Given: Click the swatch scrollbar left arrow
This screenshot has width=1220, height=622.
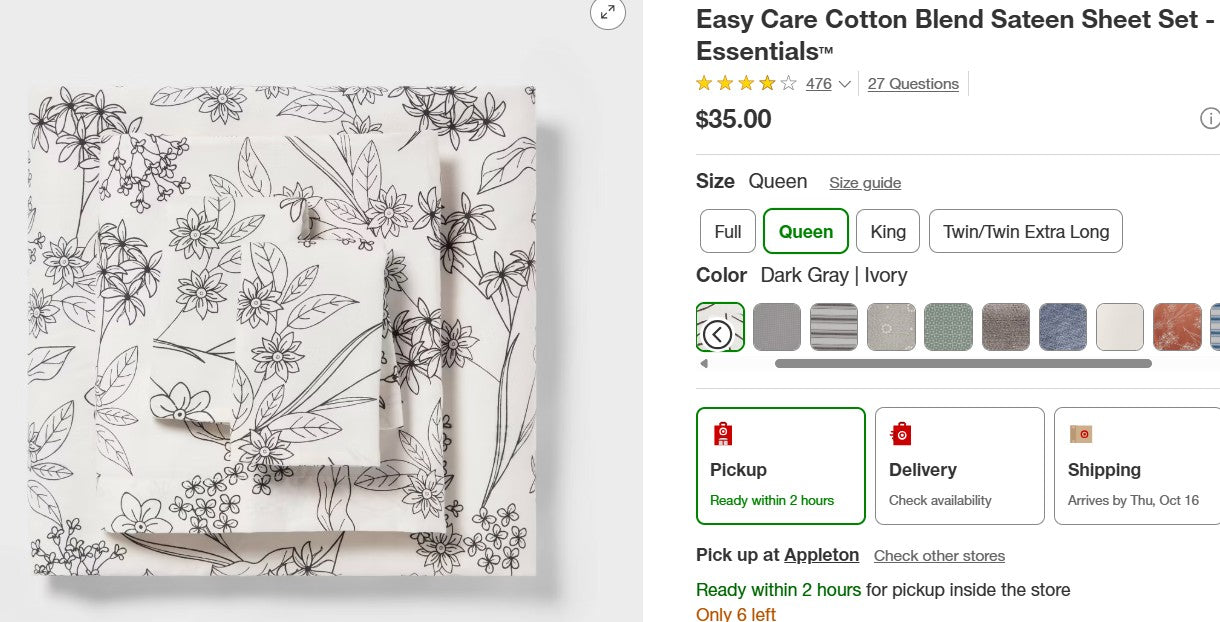Looking at the screenshot, I should [703, 364].
